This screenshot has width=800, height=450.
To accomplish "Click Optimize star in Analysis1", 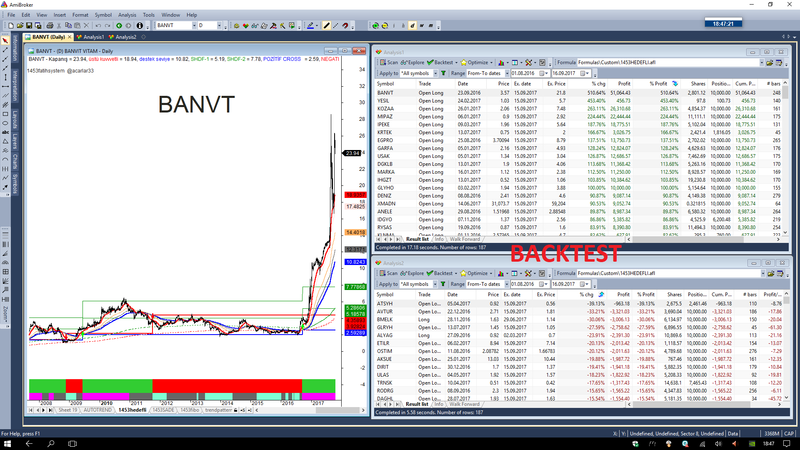I will 474,62.
